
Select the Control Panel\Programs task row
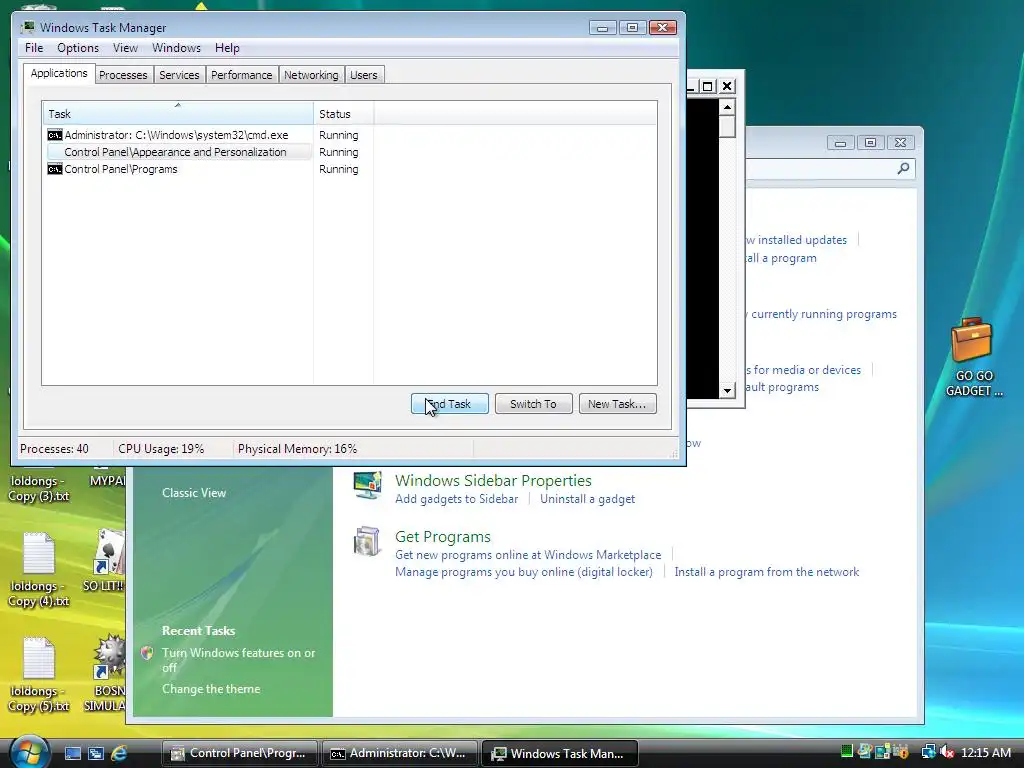178,169
